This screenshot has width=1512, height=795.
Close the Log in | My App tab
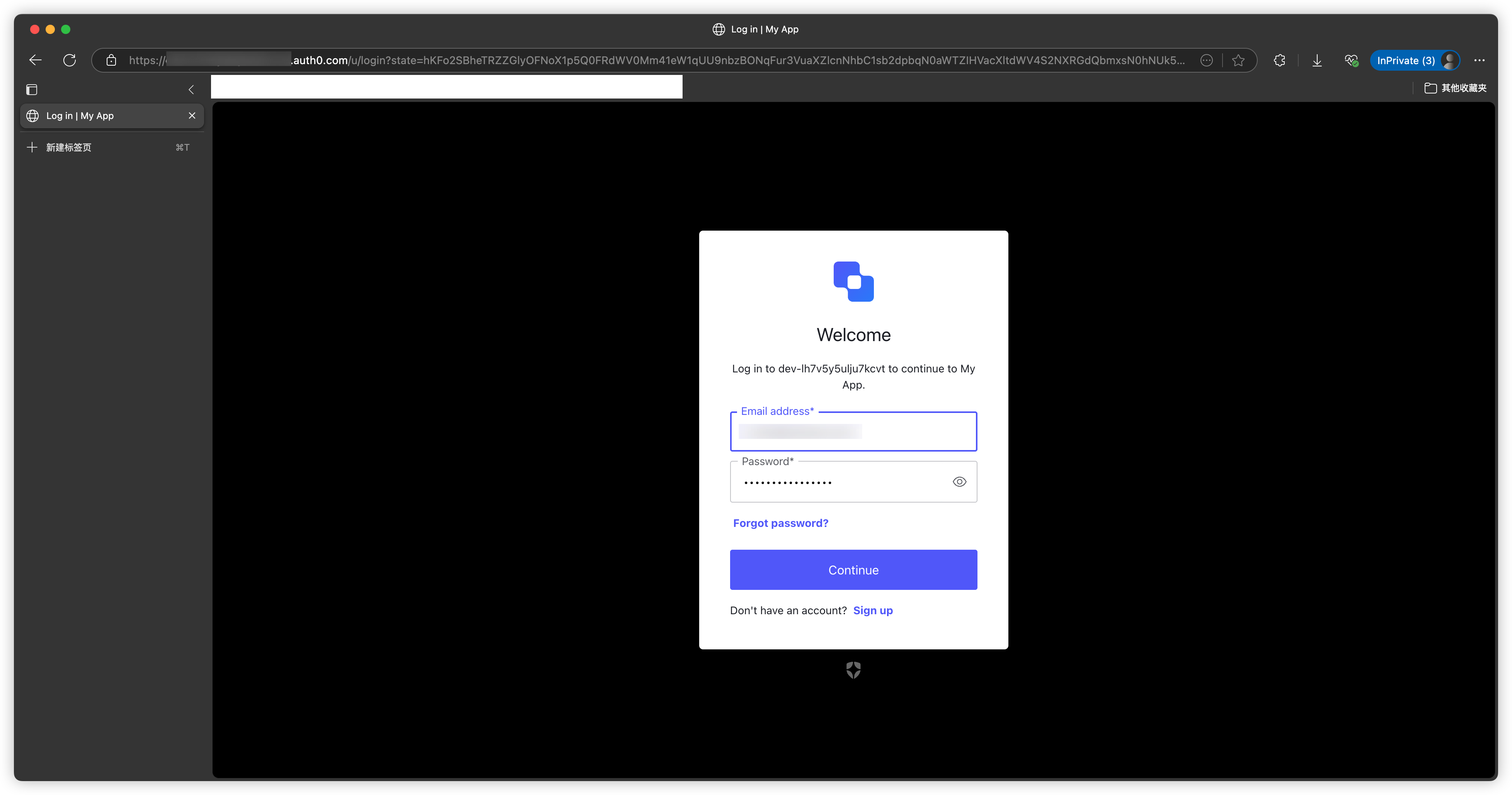point(192,116)
